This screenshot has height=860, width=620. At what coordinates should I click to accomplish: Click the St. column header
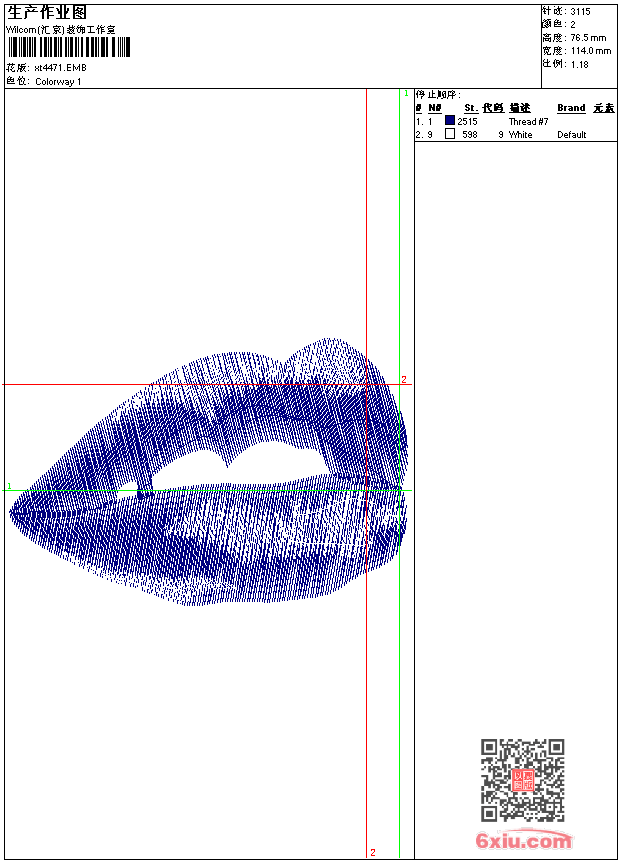coord(470,108)
